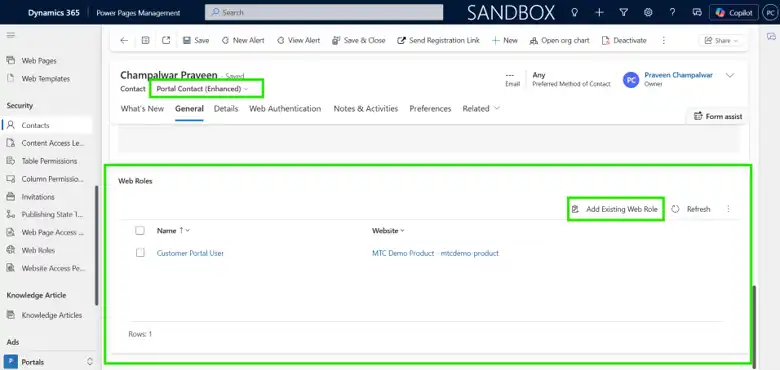The image size is (780, 370).
Task: Save the contact record
Action: (196, 40)
